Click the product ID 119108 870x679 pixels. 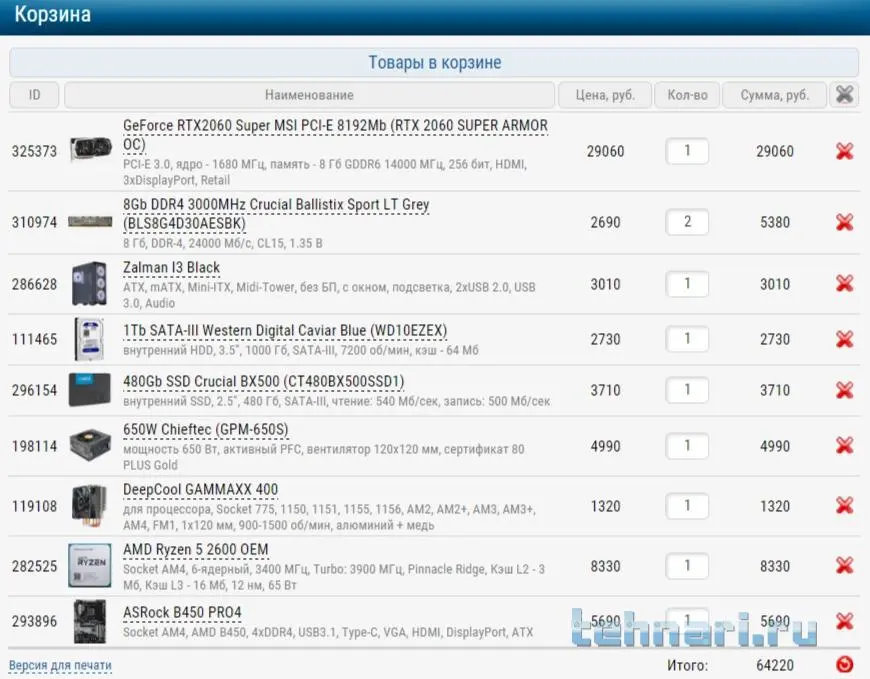click(34, 506)
